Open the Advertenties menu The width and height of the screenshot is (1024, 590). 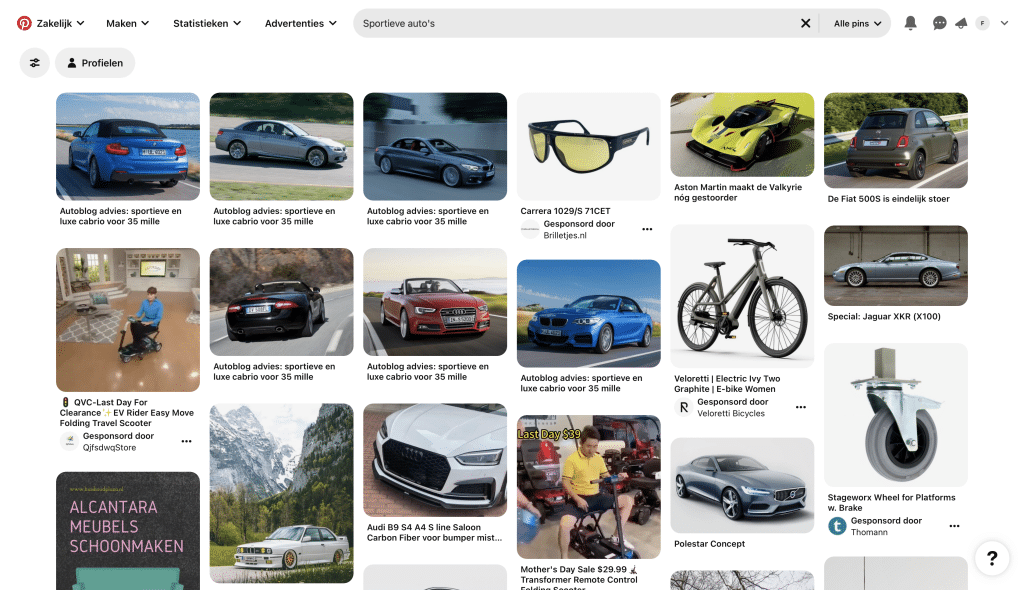(x=300, y=24)
